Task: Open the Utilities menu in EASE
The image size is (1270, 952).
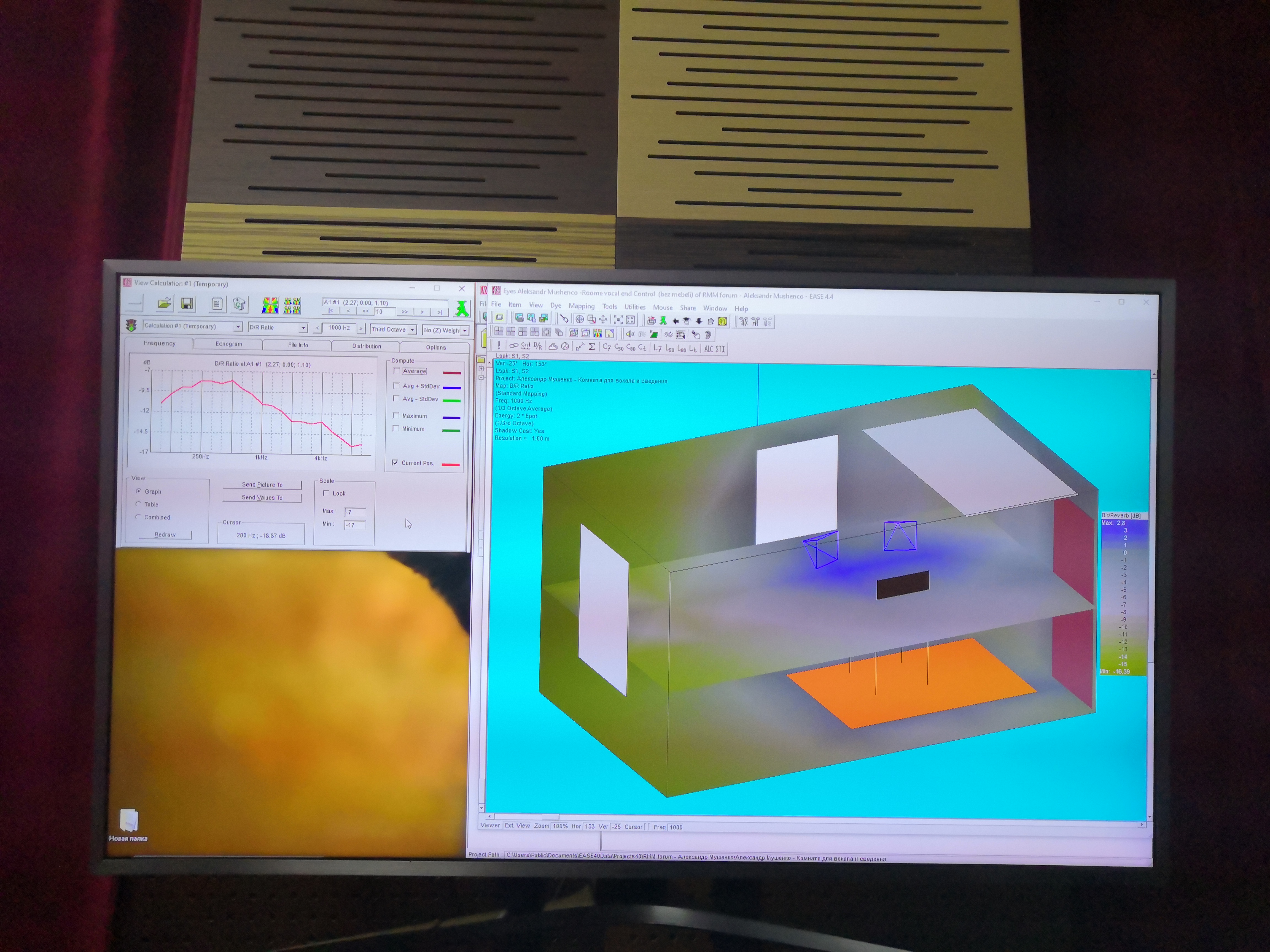Action: coord(635,307)
